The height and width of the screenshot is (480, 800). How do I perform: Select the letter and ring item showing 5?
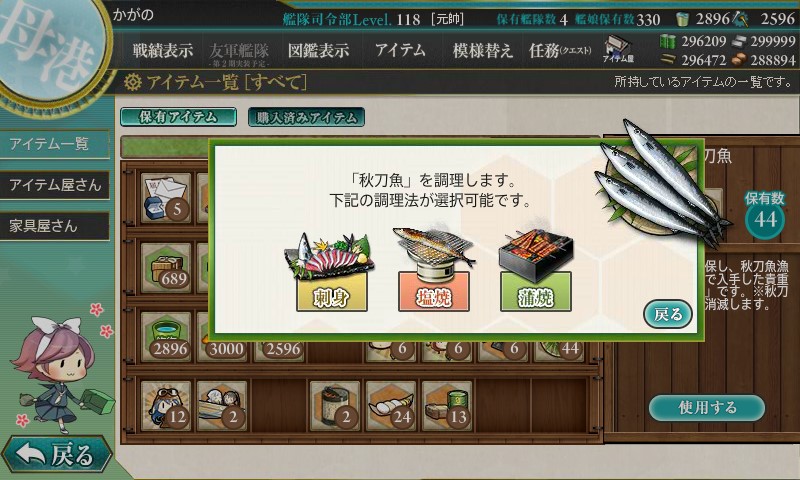pos(166,197)
